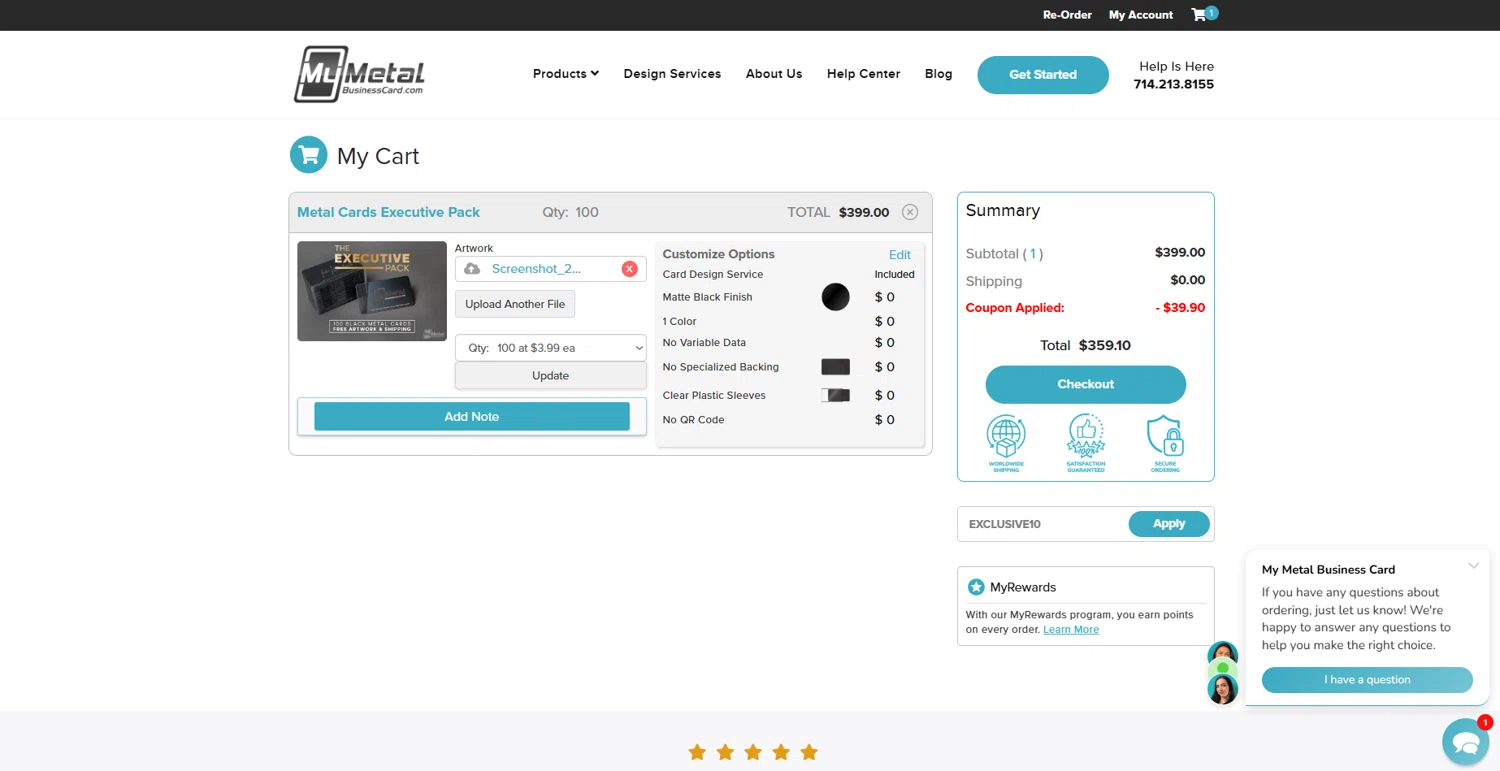Click Re-Order in the top bar
The width and height of the screenshot is (1500, 771).
1067,15
